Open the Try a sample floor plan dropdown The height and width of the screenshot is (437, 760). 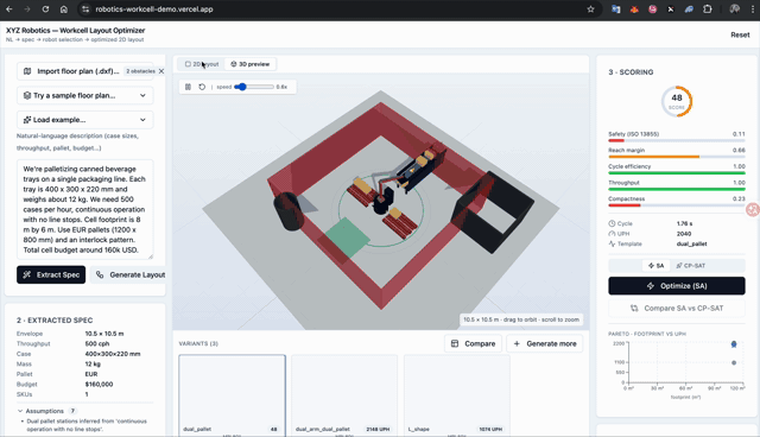pyautogui.click(x=85, y=95)
